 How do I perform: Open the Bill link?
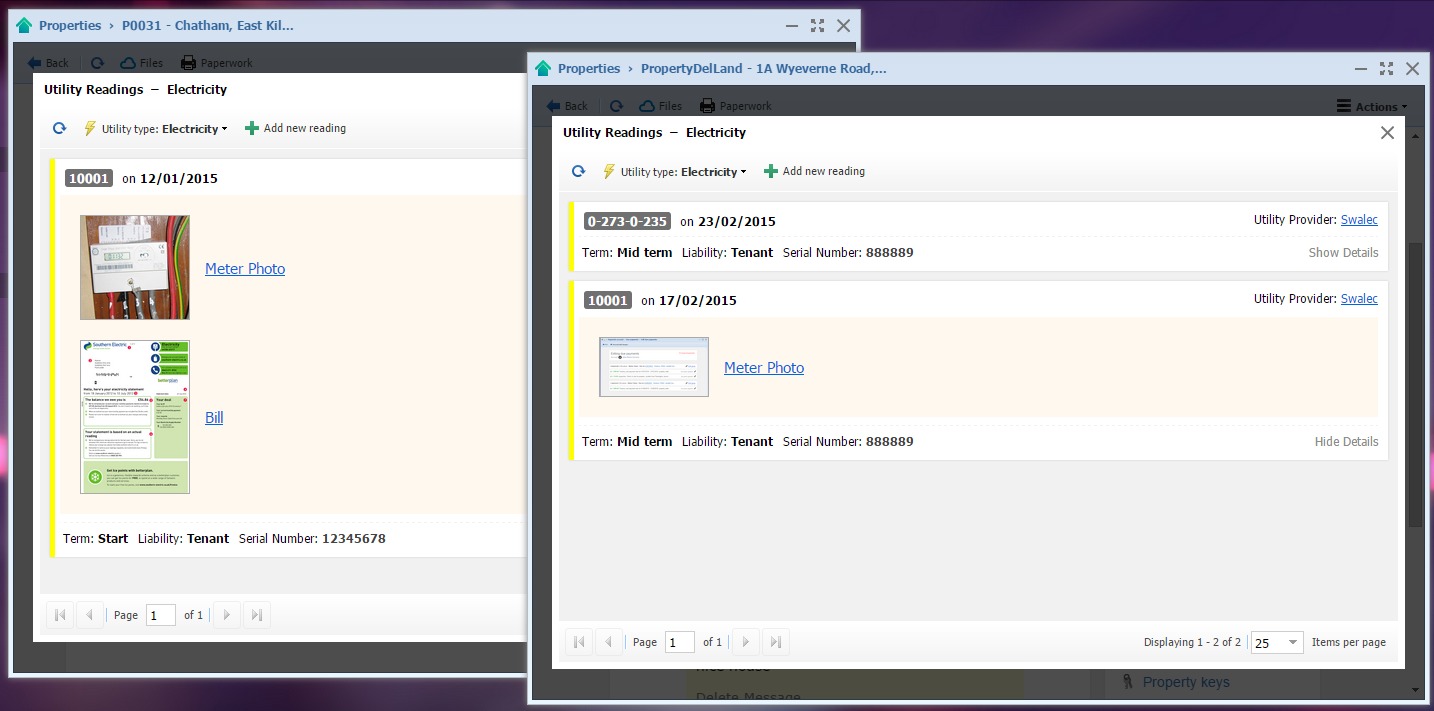(x=214, y=418)
